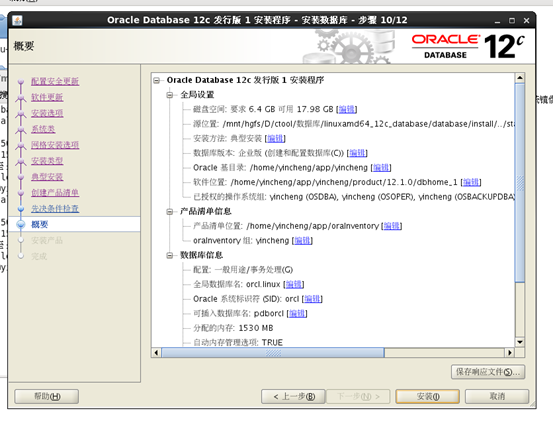Click the 保存响应文件 button
This screenshot has height=421, width=553.
pos(488,372)
